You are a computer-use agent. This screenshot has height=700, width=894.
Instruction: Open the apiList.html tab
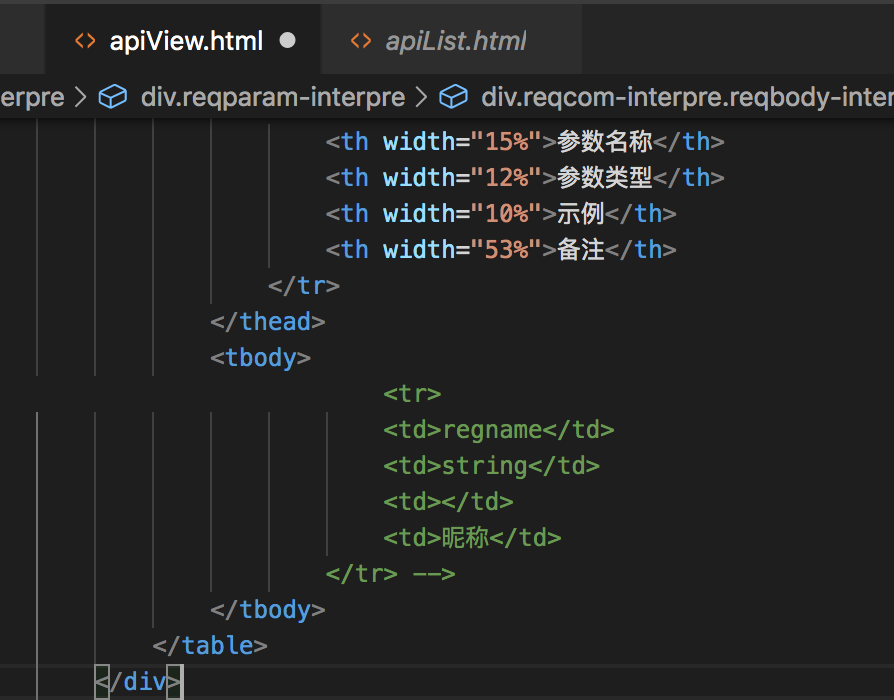[x=452, y=40]
